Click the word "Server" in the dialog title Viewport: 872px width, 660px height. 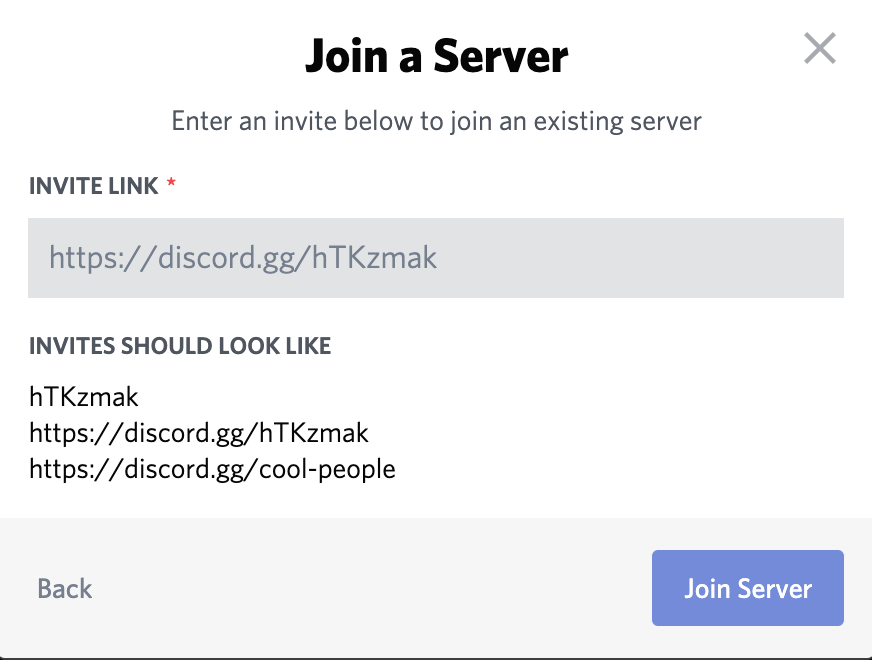pyautogui.click(x=501, y=56)
